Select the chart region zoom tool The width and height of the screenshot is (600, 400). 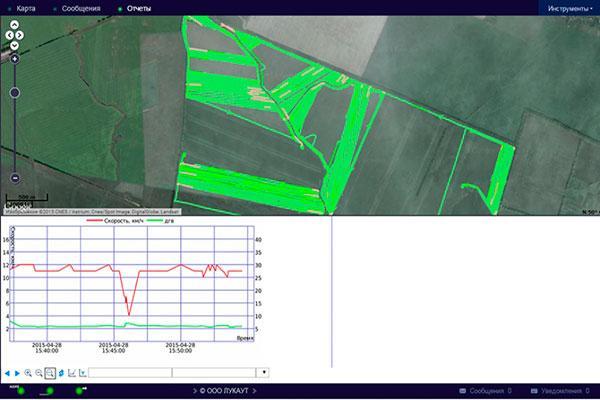50,373
